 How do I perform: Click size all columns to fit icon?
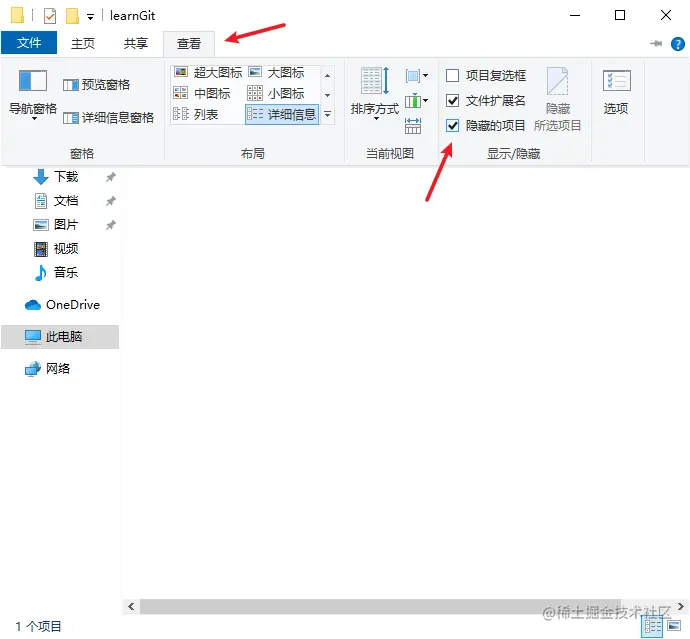(413, 126)
